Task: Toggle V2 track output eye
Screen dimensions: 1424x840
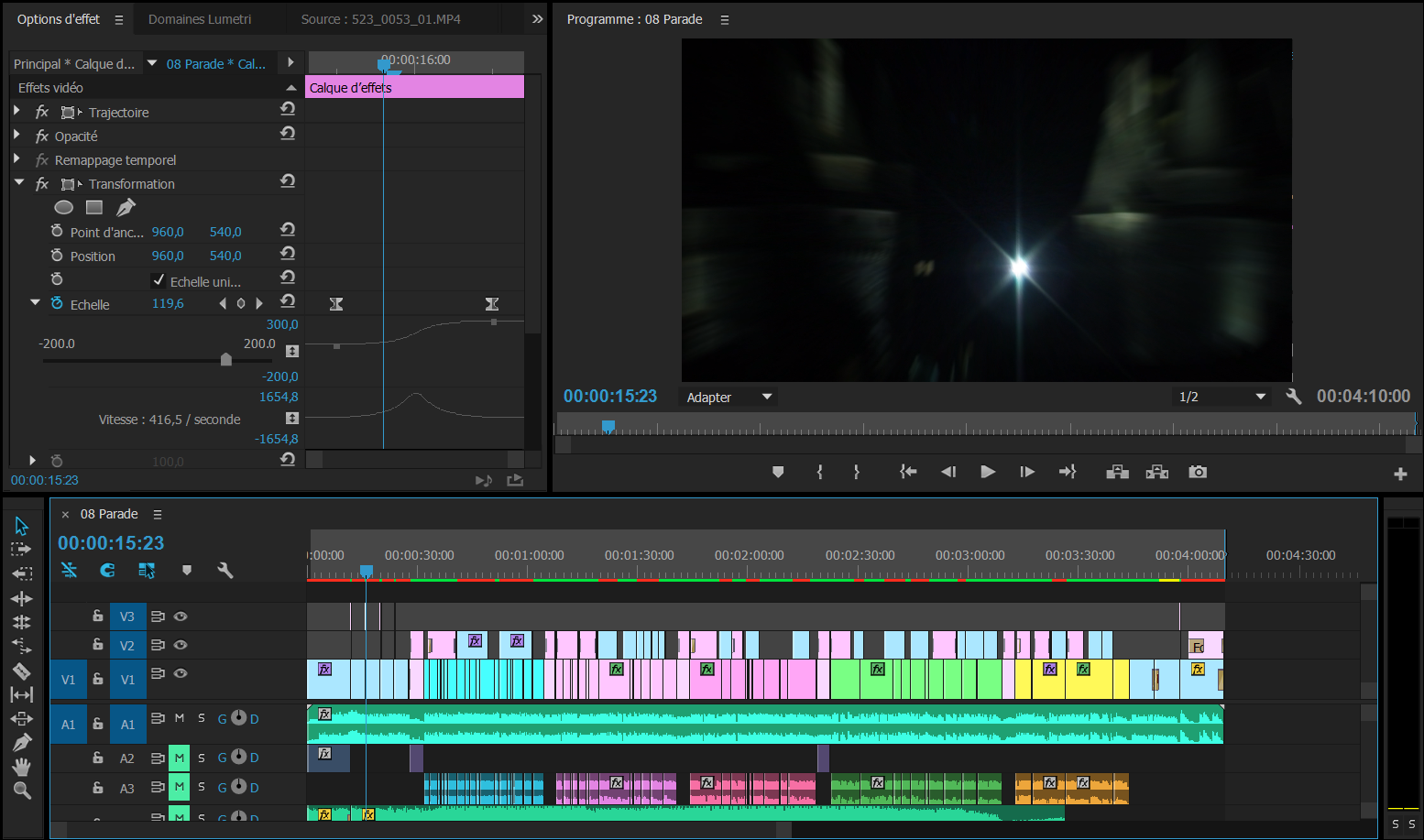Action: click(x=181, y=645)
